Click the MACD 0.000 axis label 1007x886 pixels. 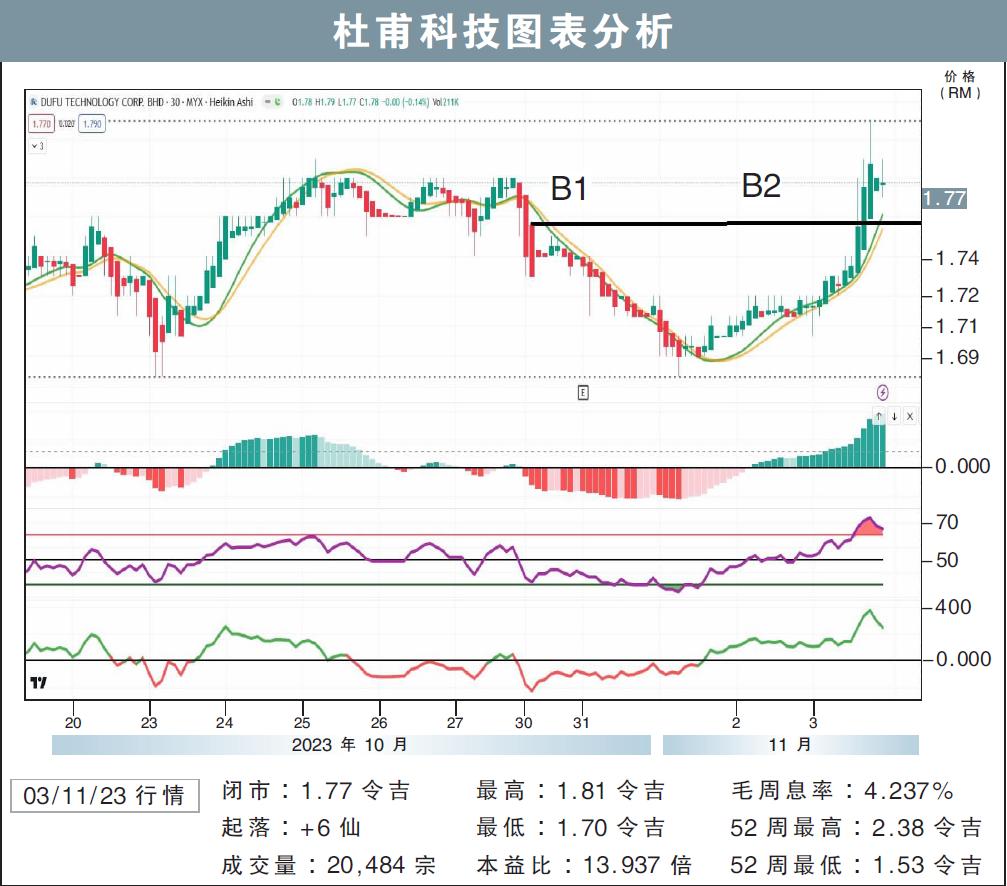(962, 465)
